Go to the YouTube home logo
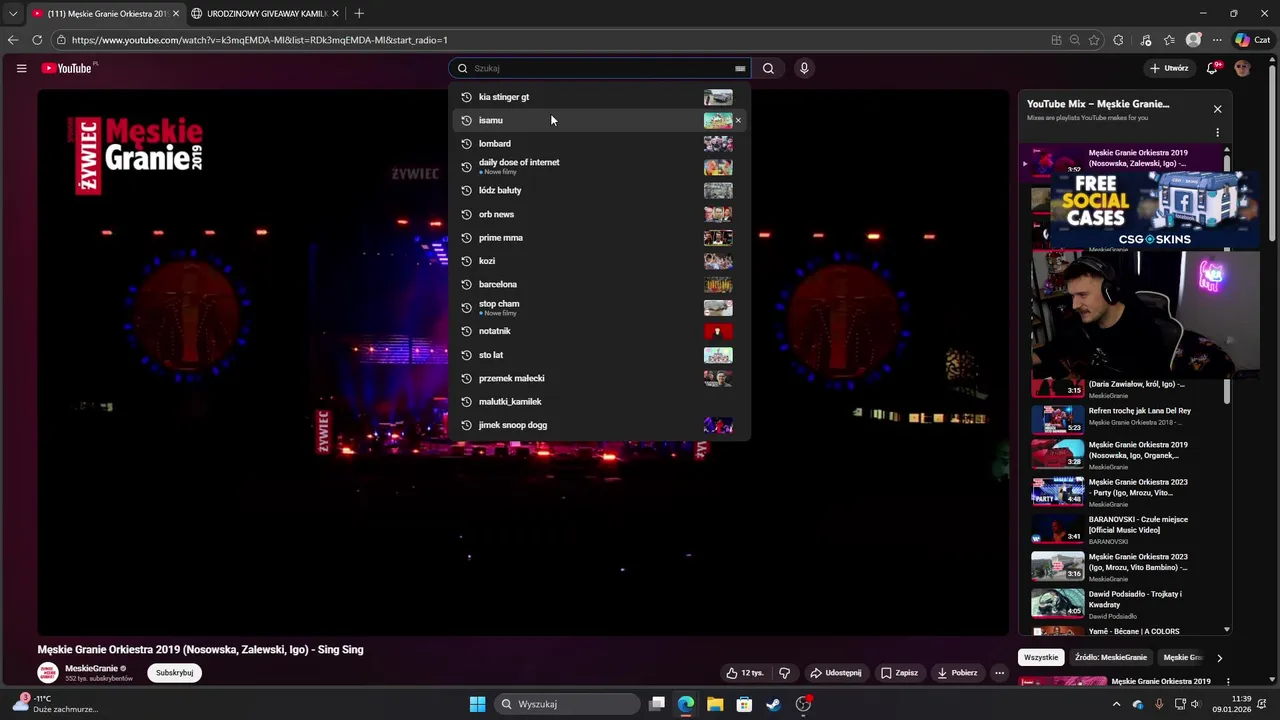The image size is (1280, 720). coord(69,68)
